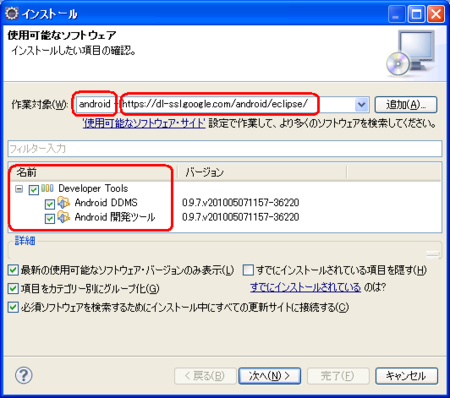450x398 pixels.
Task: Open the すでにインストールされている link
Action: 305,287
